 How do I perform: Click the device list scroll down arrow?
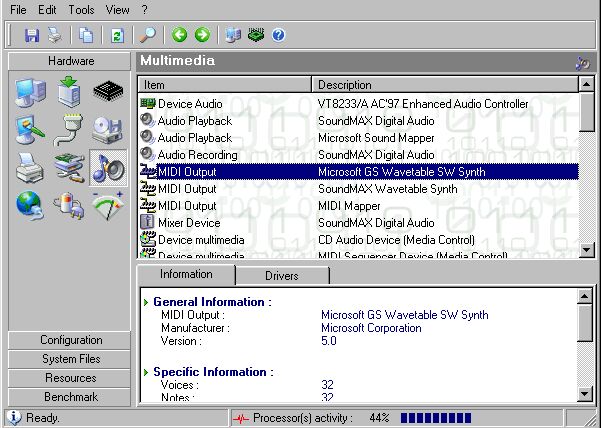pyautogui.click(x=586, y=250)
